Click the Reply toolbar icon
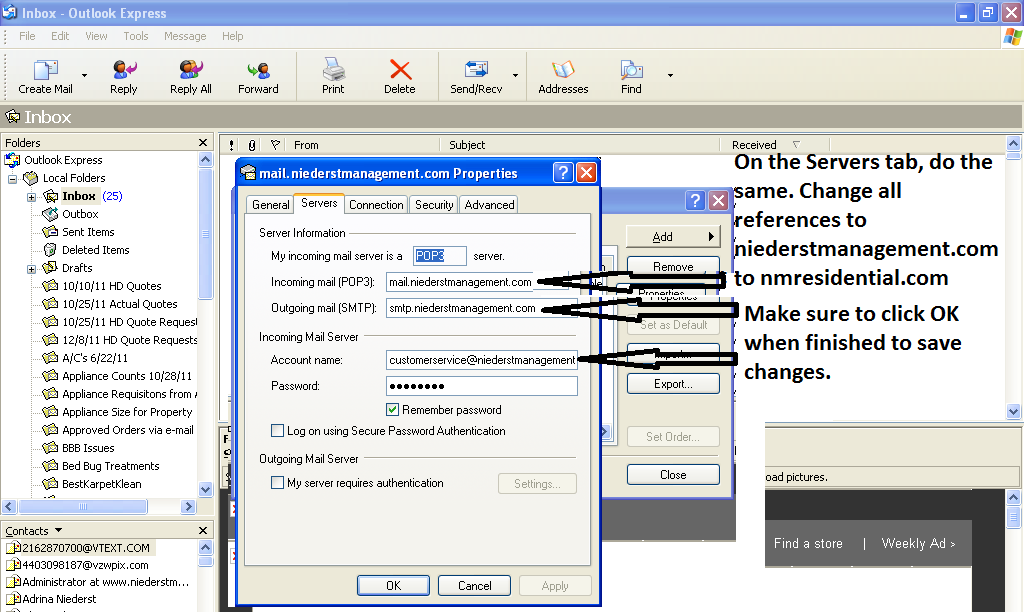Image resolution: width=1024 pixels, height=612 pixels. pos(124,70)
